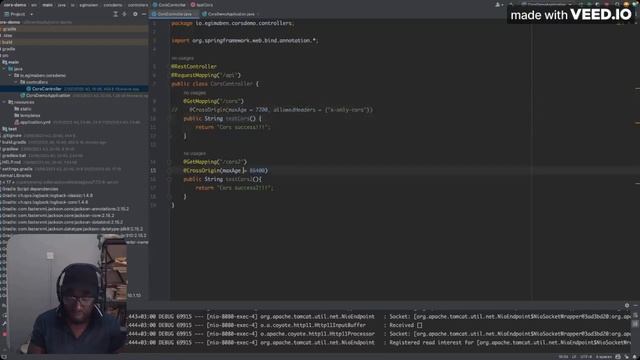
Task: Fold the testCors method from the gutter
Action: click(x=169, y=118)
